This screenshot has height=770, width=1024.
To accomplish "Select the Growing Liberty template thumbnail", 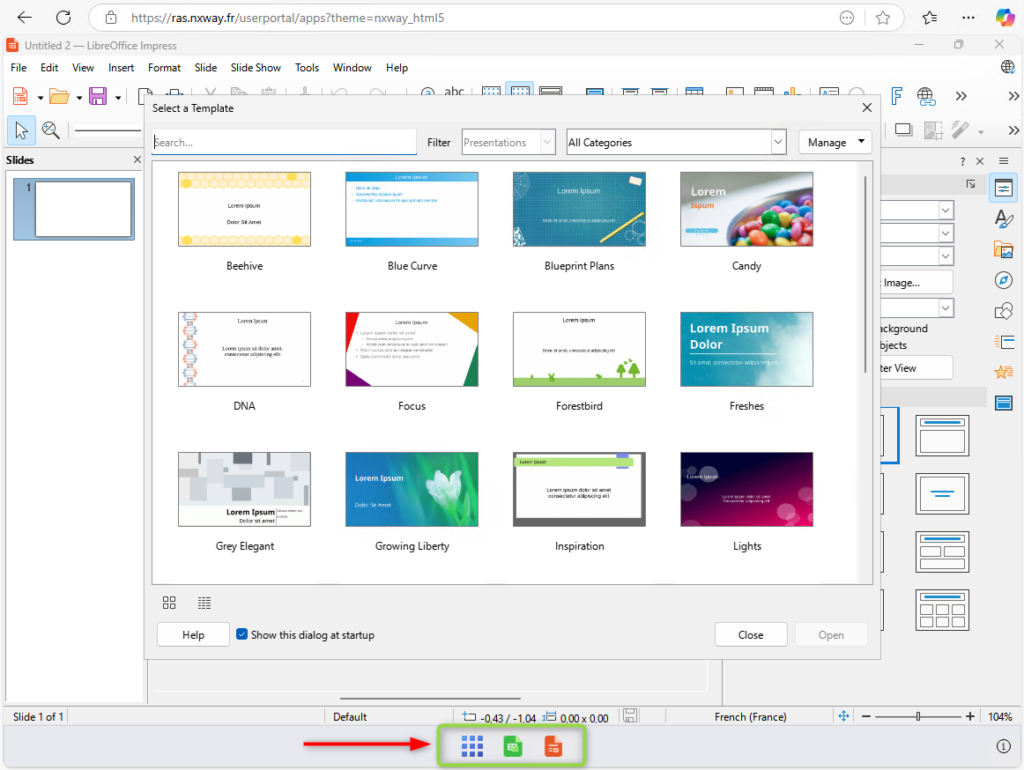I will pyautogui.click(x=412, y=489).
